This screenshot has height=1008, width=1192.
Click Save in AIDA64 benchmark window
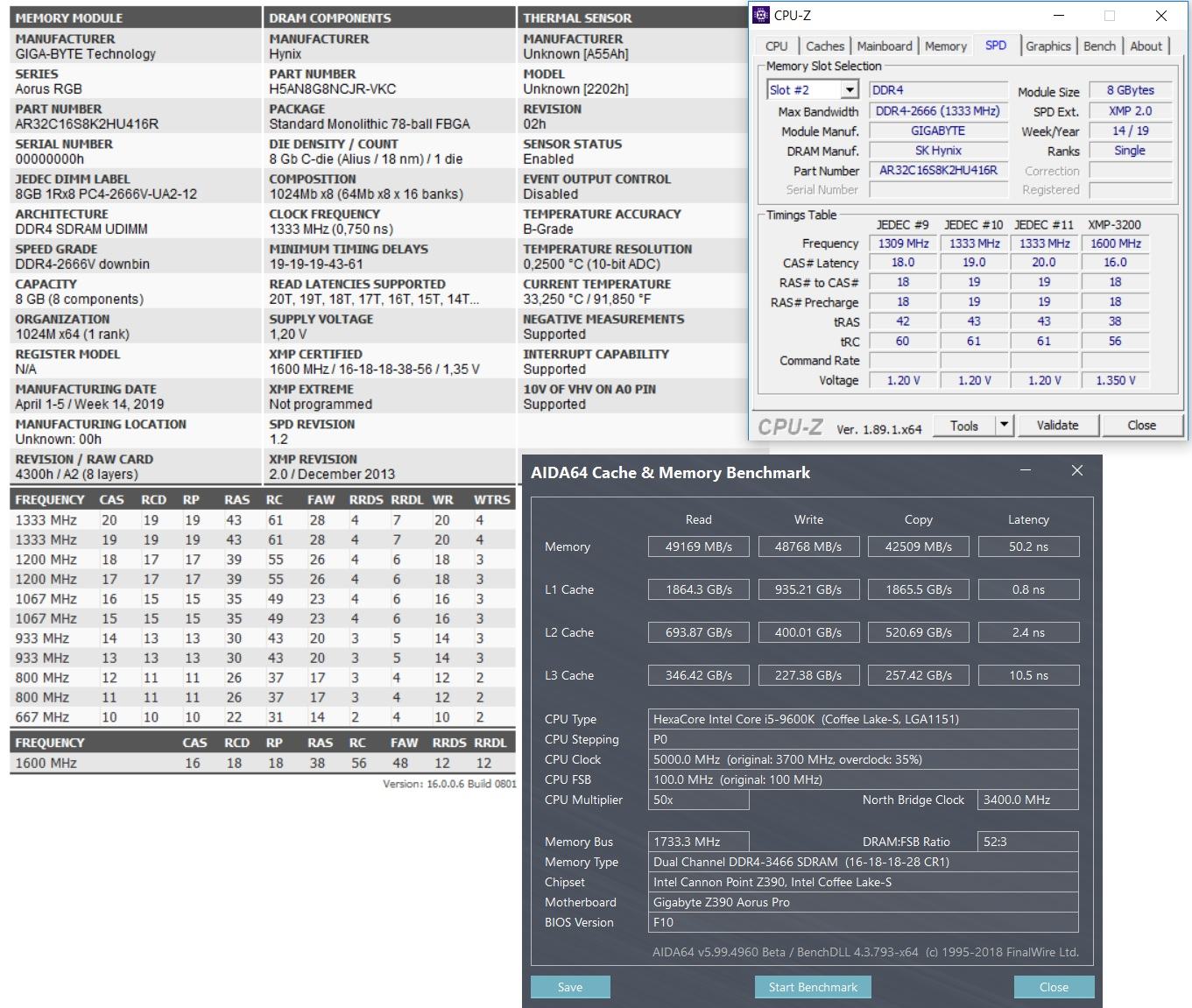[x=570, y=987]
